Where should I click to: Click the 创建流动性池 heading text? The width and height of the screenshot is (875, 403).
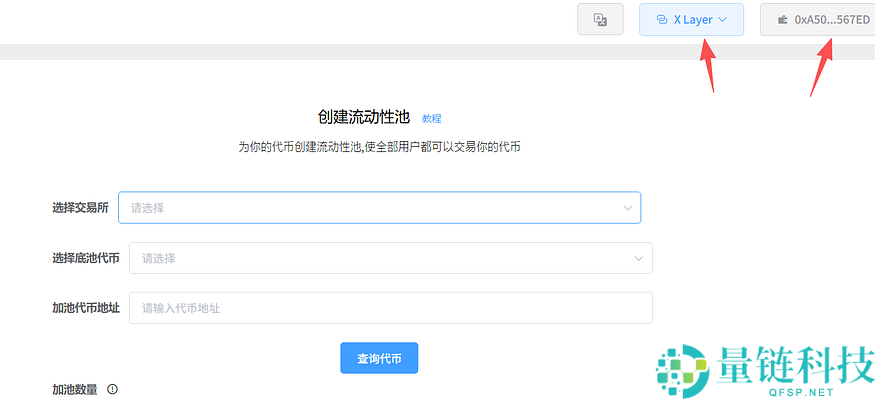coord(364,117)
